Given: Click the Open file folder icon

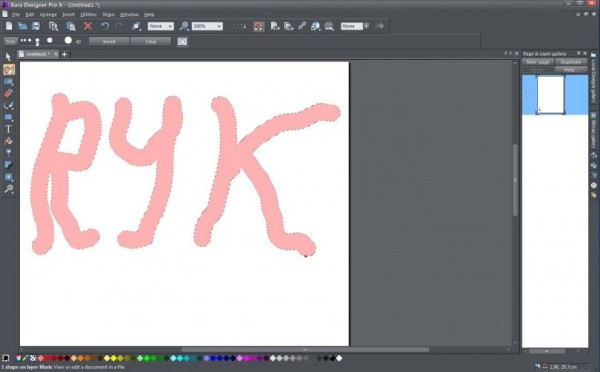Looking at the screenshot, I should click(x=23, y=26).
